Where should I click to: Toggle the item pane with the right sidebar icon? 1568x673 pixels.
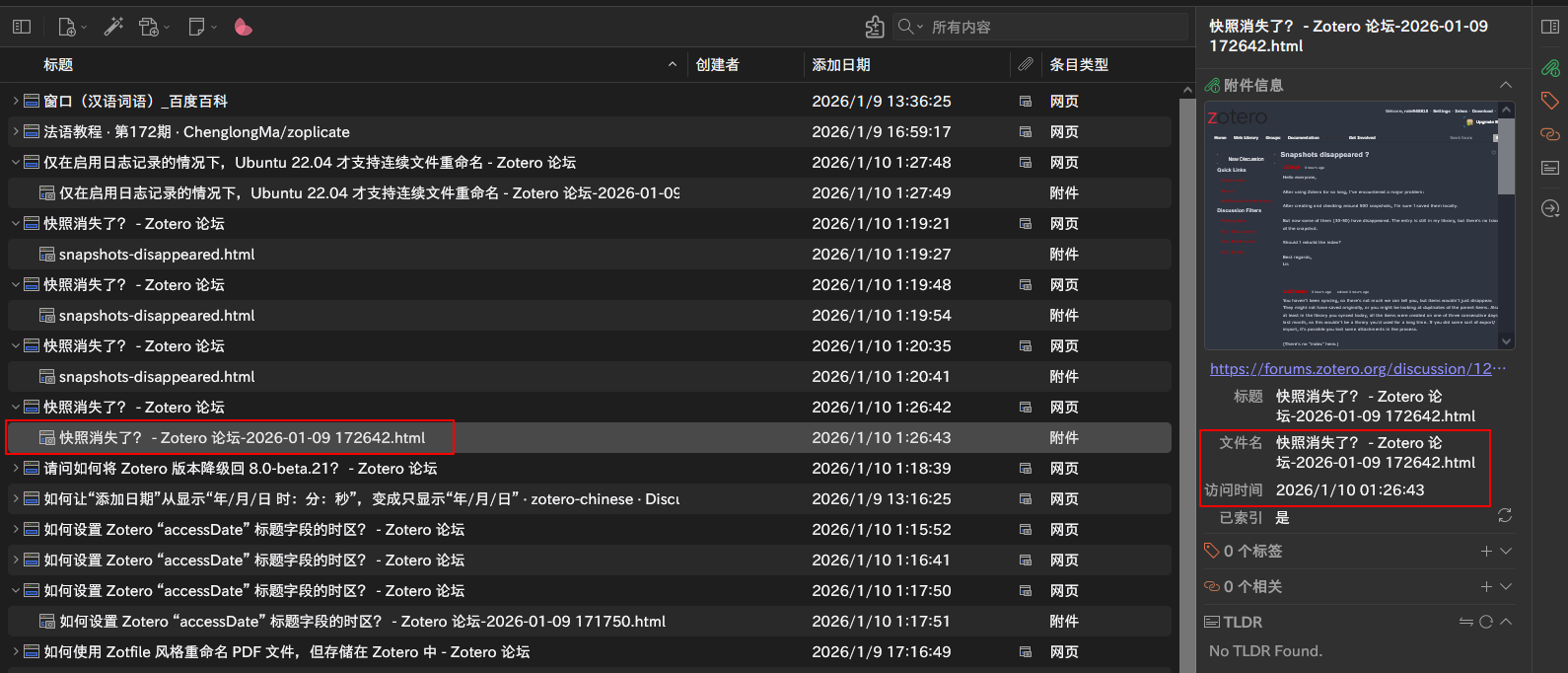tap(1550, 27)
